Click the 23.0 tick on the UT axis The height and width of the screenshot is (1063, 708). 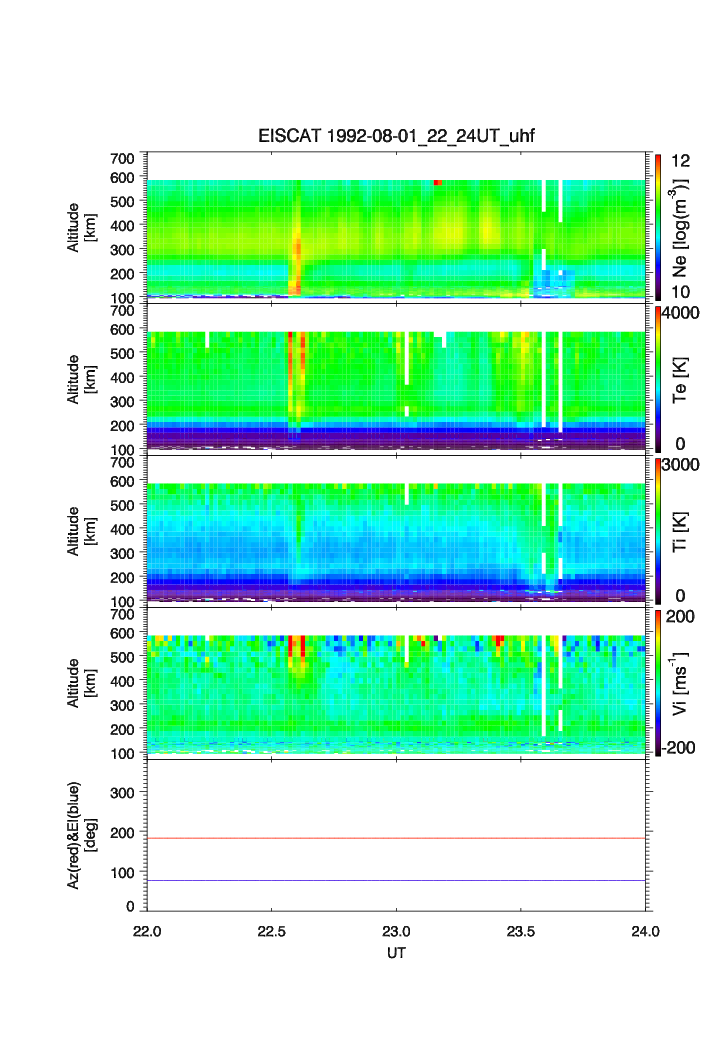point(396,931)
